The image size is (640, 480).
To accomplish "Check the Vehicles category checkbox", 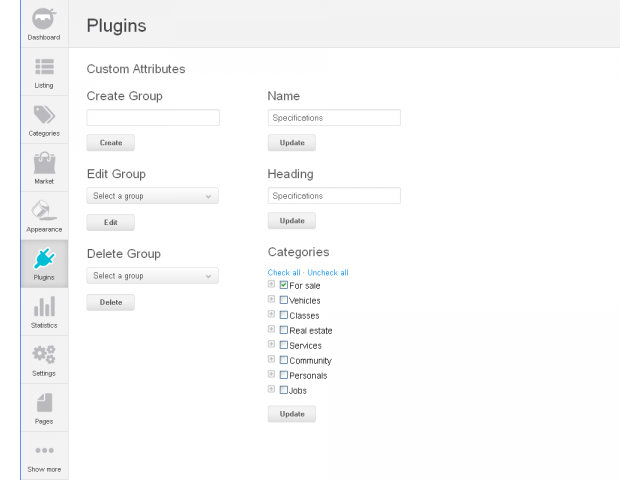I will 284,300.
